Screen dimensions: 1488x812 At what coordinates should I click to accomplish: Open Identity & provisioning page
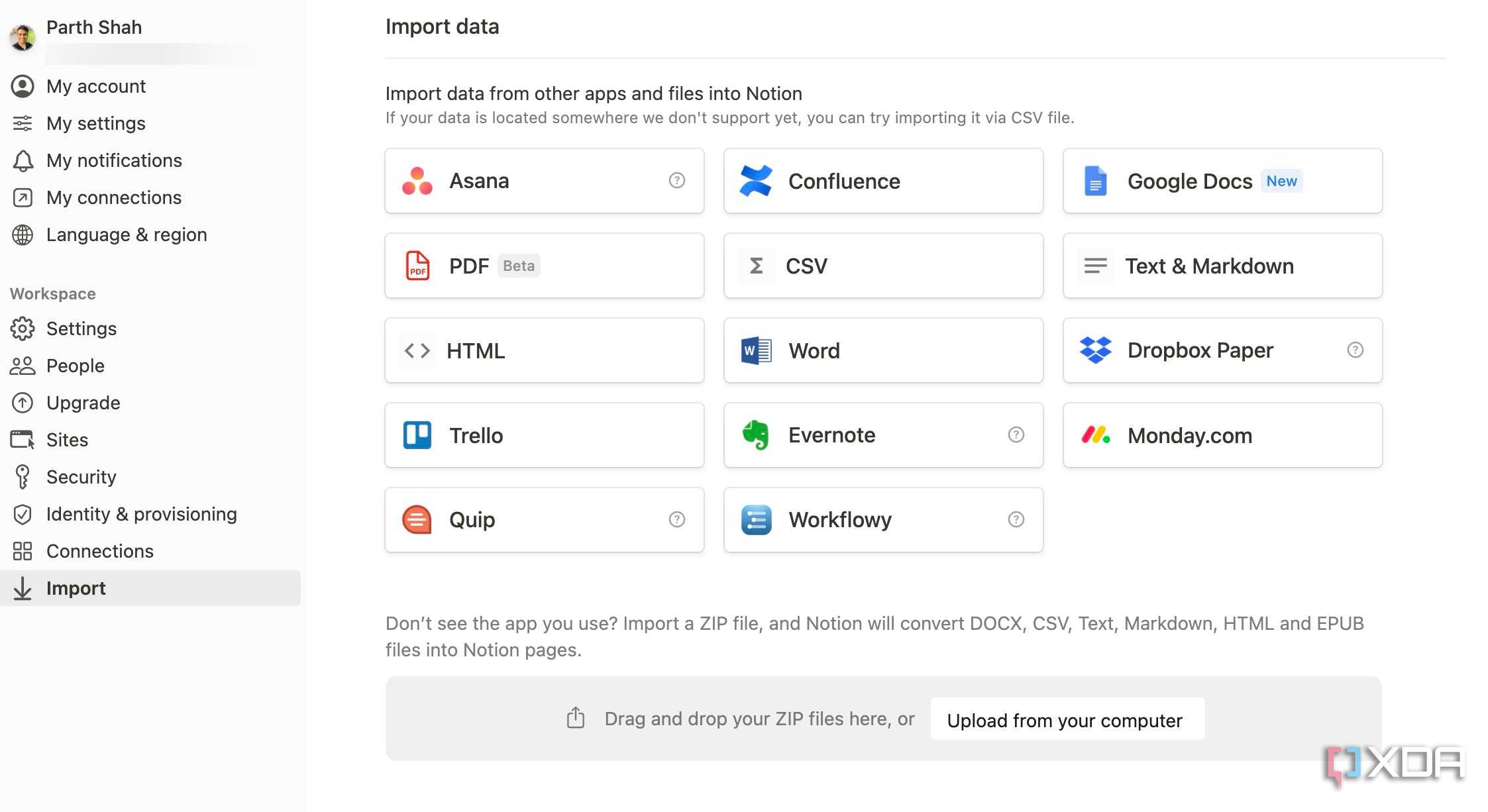(x=150, y=514)
